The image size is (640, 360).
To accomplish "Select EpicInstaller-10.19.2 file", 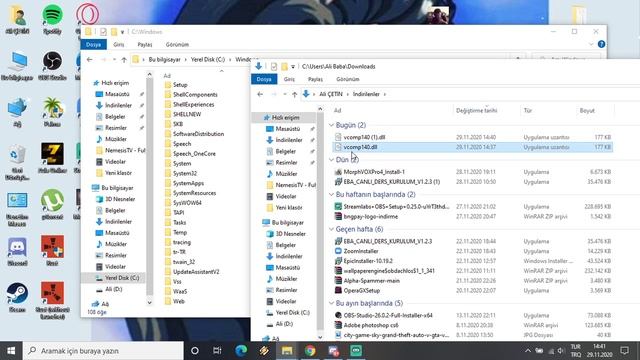I will point(368,261).
